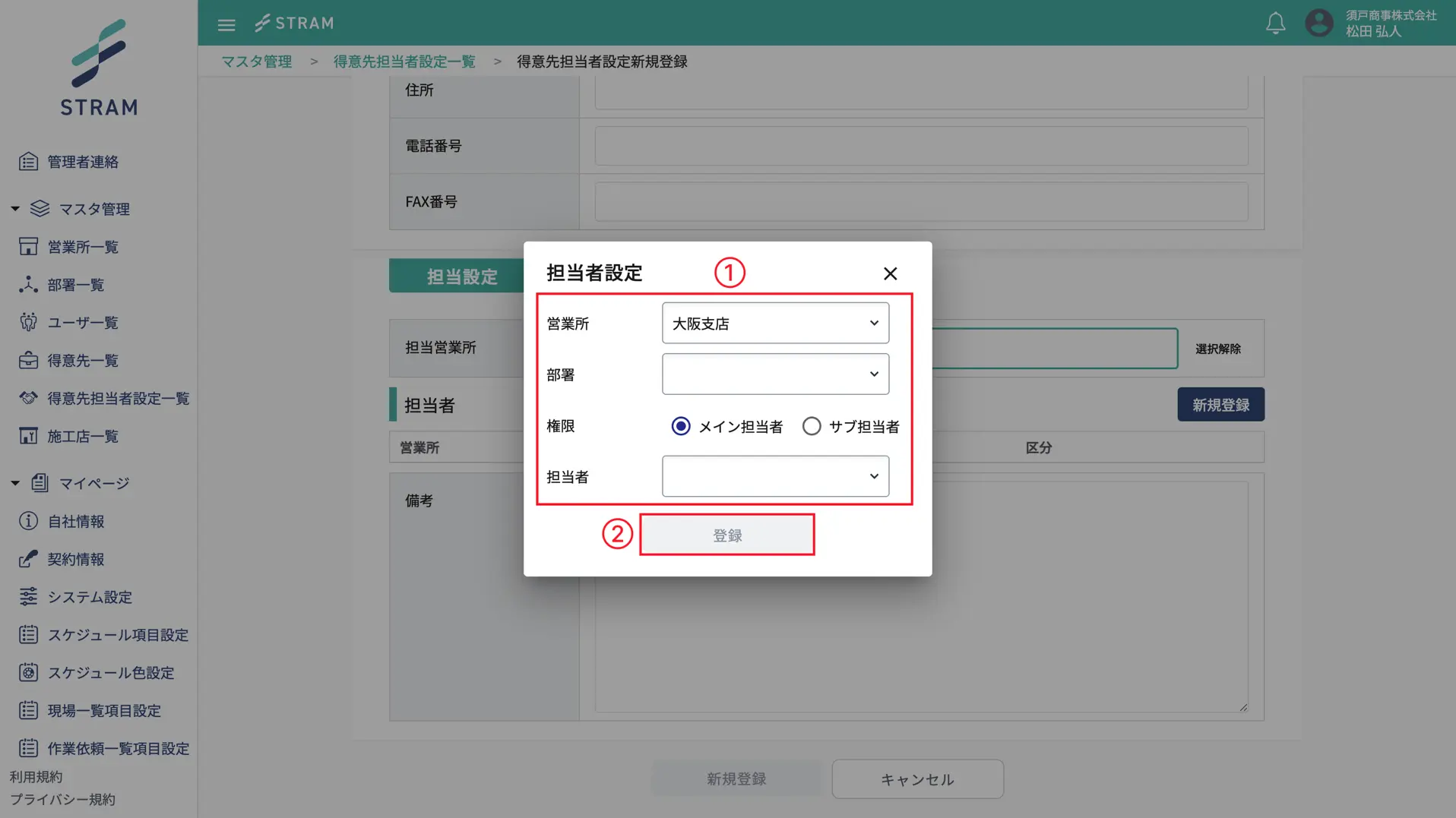The height and width of the screenshot is (818, 1456).
Task: Click the user profile avatar icon
Action: click(x=1318, y=23)
